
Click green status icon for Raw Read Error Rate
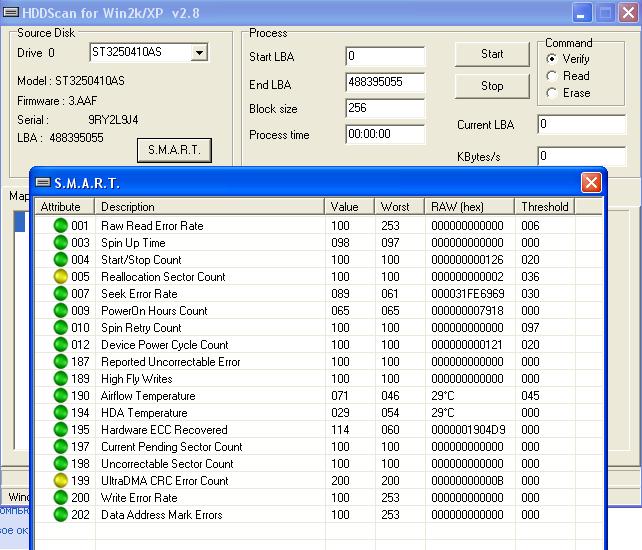coord(61,226)
